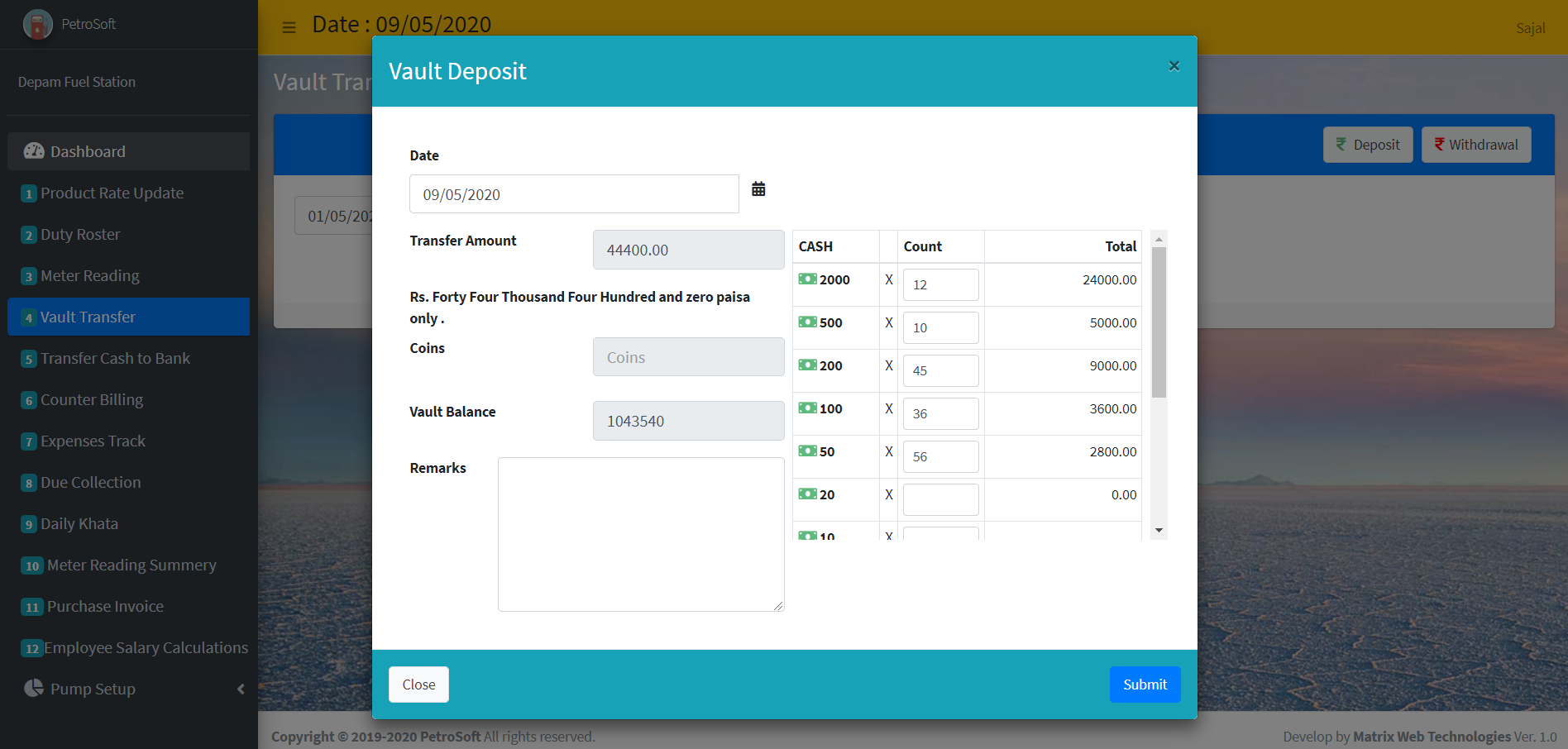Focus the count field for 20 notes

pyautogui.click(x=940, y=499)
